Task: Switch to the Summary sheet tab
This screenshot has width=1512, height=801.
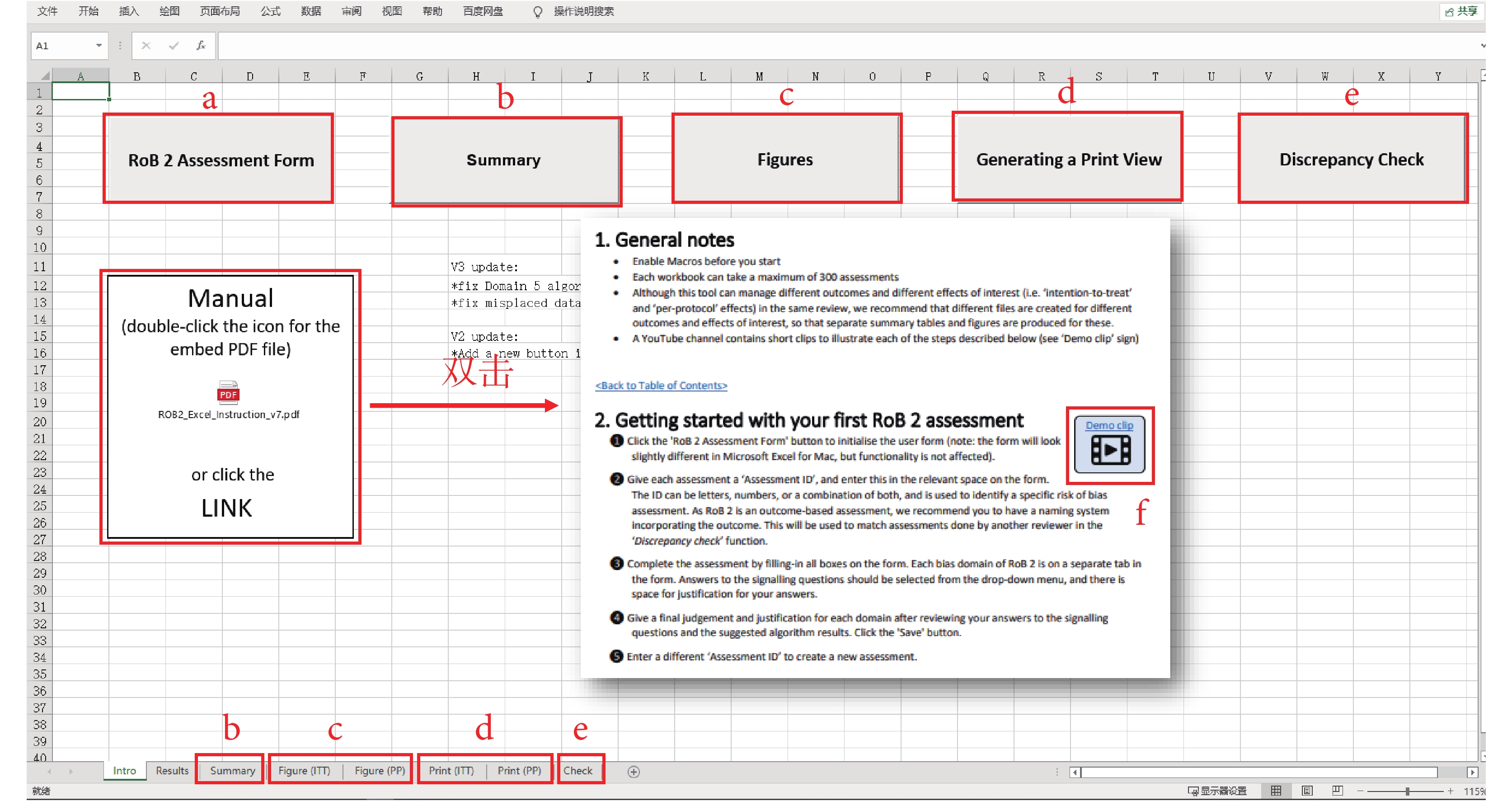Action: pos(232,770)
